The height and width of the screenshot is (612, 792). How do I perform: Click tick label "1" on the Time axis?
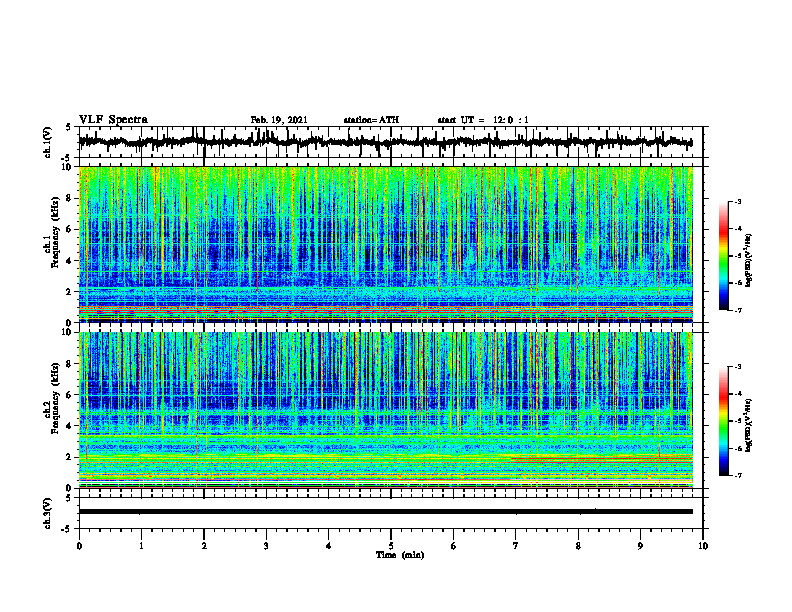(x=141, y=546)
